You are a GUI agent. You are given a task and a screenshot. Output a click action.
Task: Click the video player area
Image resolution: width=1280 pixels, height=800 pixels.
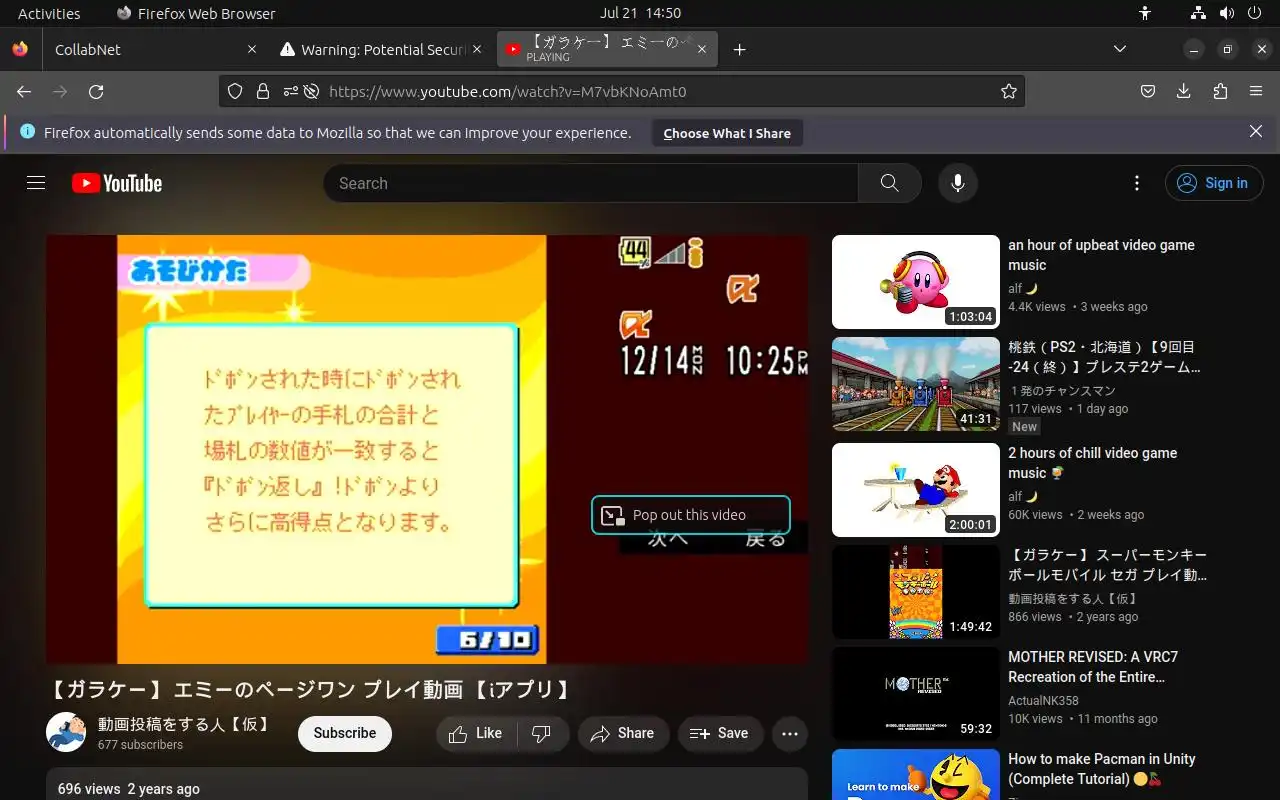[427, 449]
